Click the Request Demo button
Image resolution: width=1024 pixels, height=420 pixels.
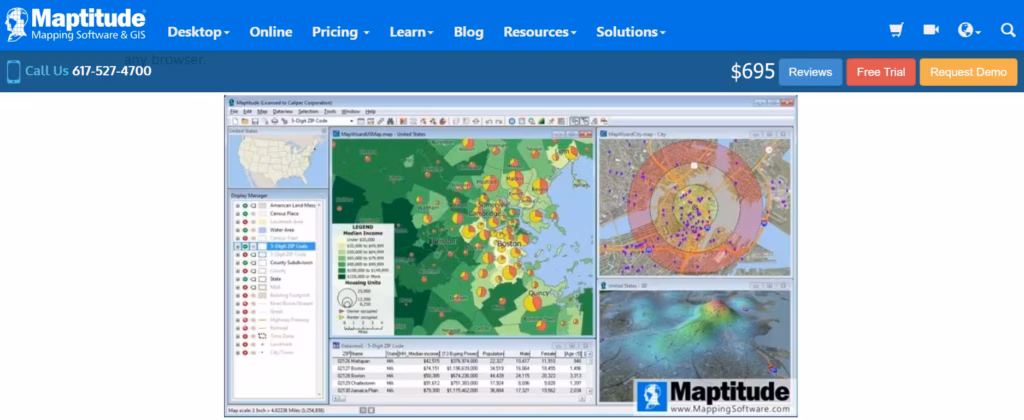tap(968, 72)
